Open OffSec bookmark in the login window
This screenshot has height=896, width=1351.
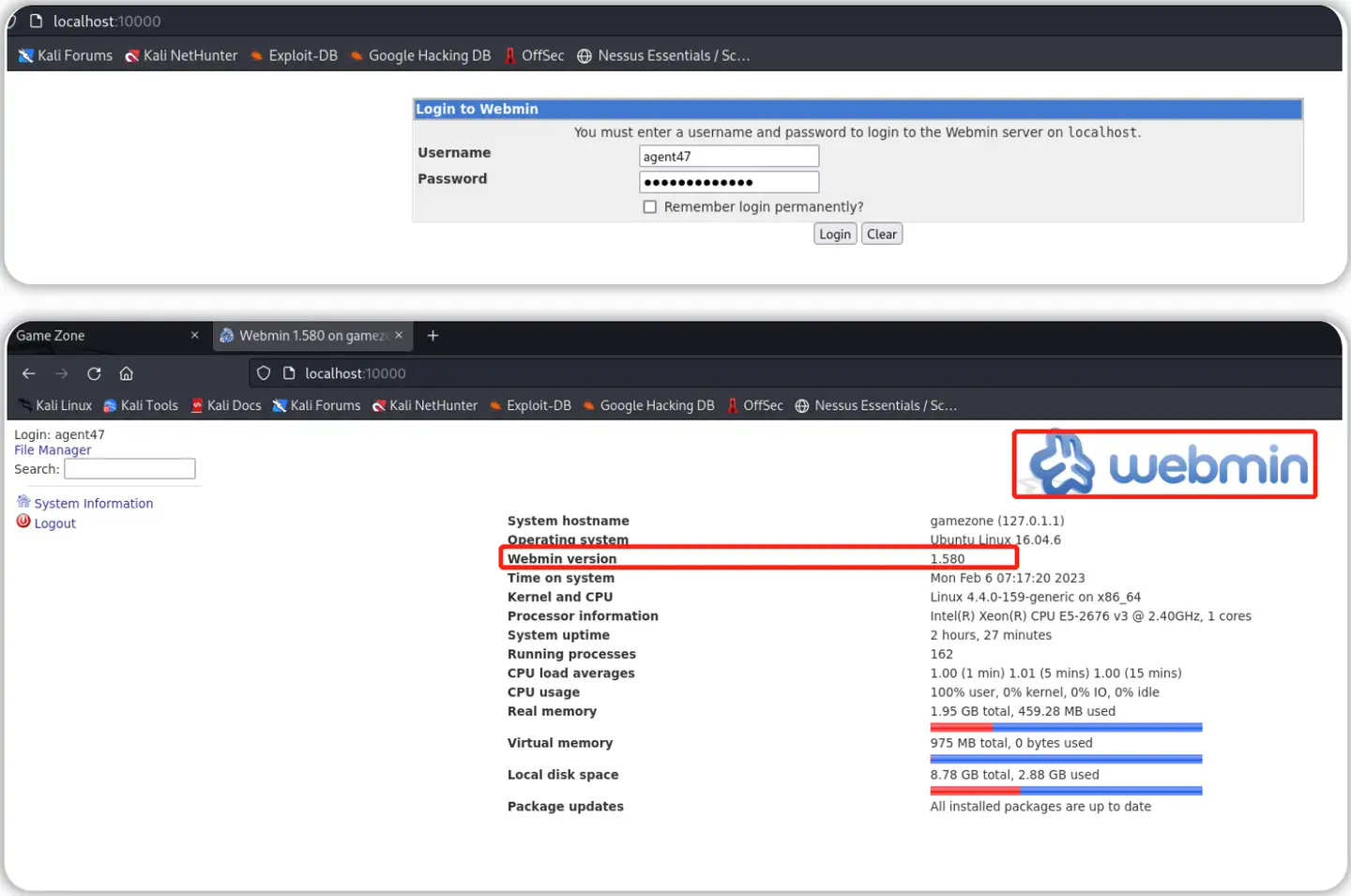(x=535, y=55)
